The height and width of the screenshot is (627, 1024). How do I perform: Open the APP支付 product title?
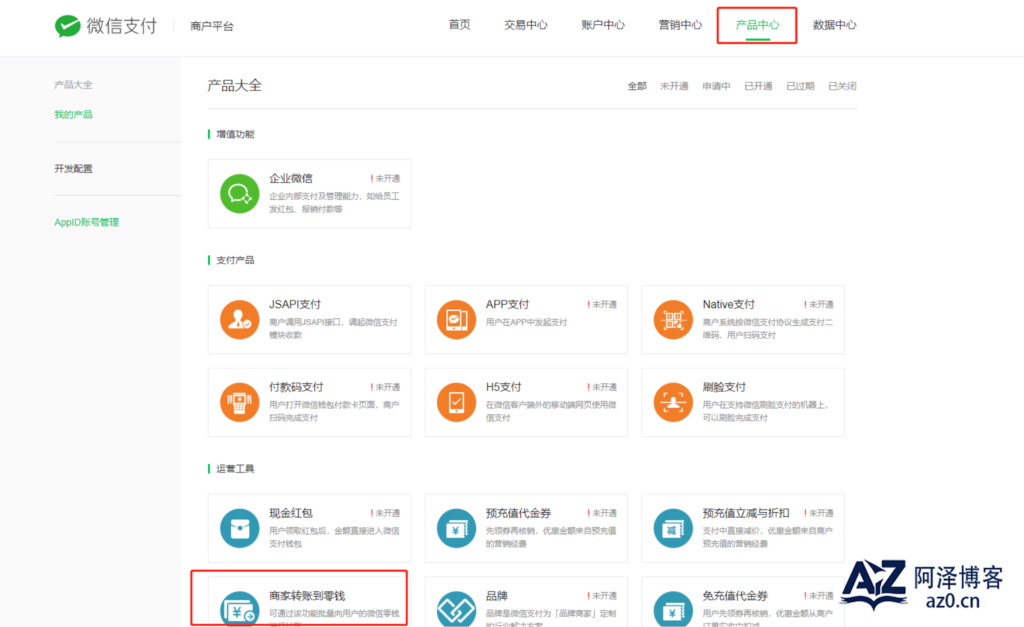coord(507,304)
